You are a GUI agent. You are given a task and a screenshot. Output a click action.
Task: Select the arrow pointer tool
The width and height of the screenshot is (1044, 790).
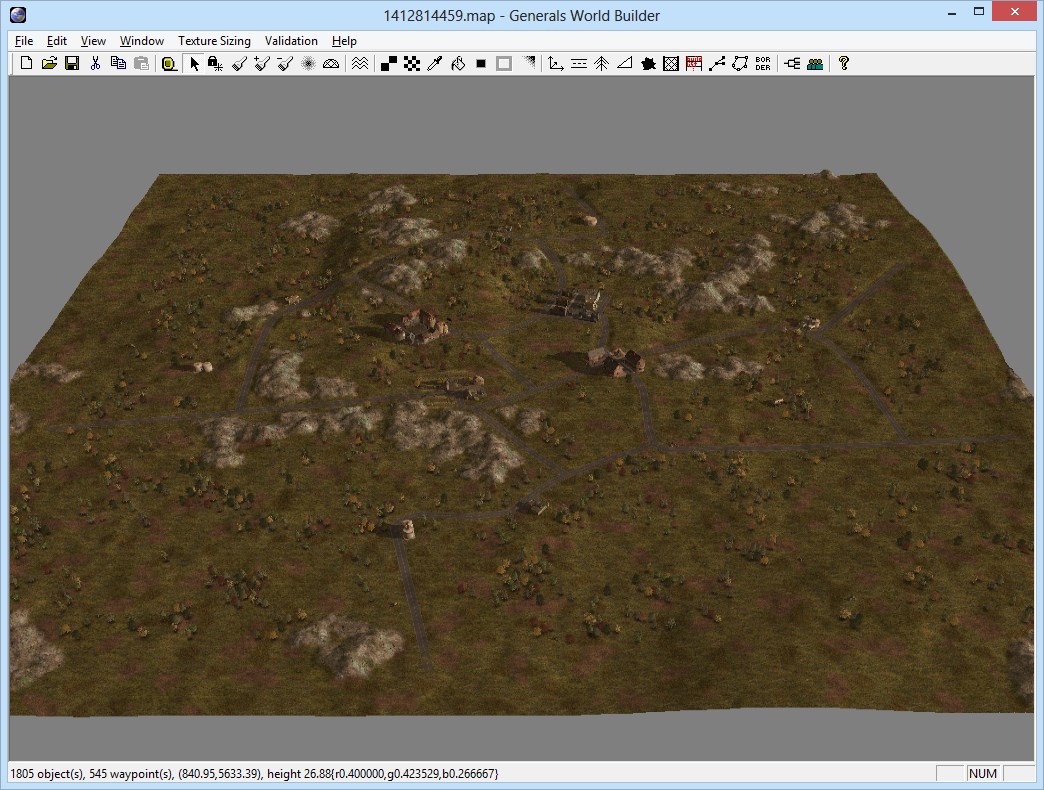(x=195, y=63)
